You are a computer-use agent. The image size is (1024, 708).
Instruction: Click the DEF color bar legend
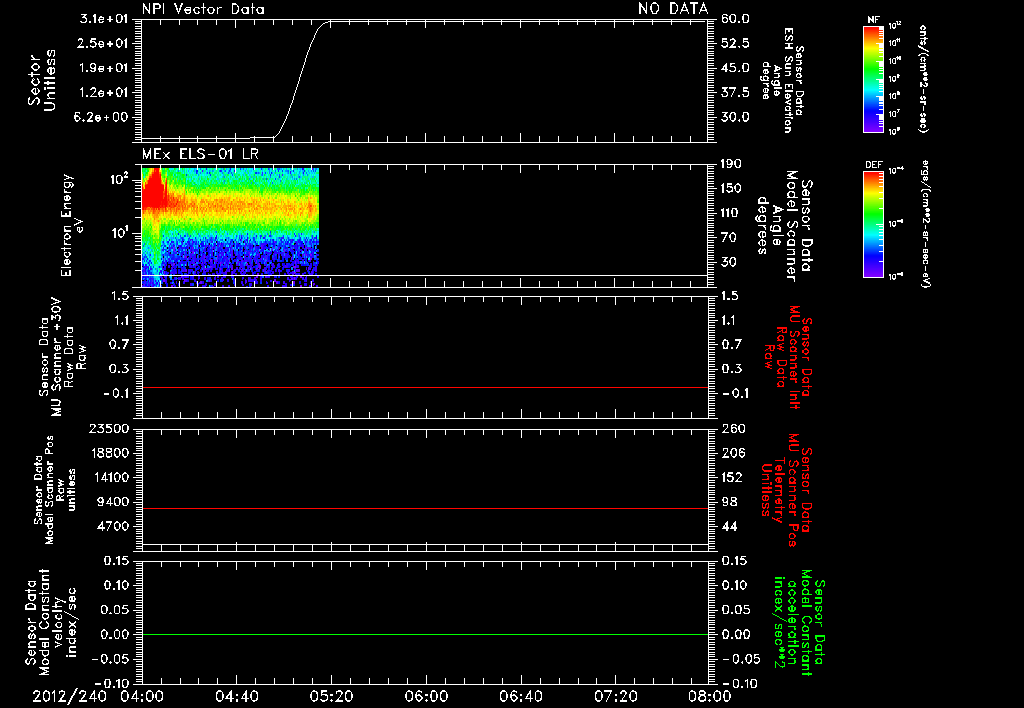point(873,224)
